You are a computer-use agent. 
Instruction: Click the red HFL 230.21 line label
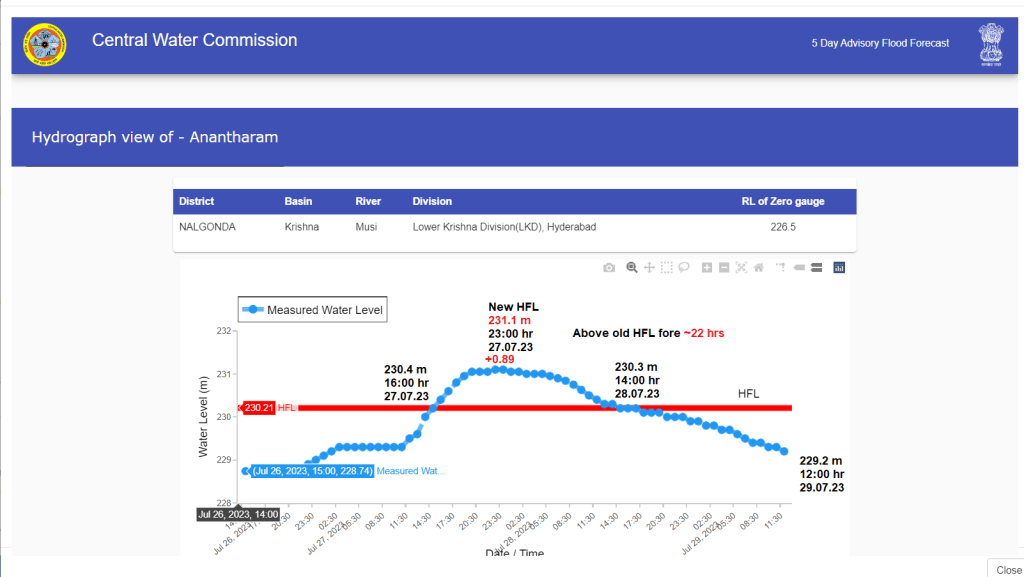(x=260, y=408)
